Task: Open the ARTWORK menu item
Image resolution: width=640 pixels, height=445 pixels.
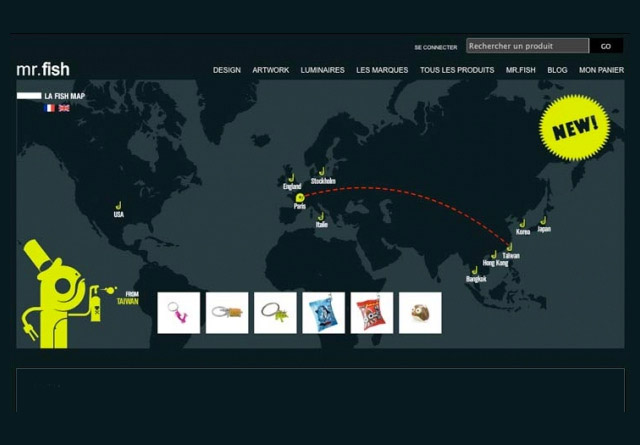Action: tap(270, 70)
